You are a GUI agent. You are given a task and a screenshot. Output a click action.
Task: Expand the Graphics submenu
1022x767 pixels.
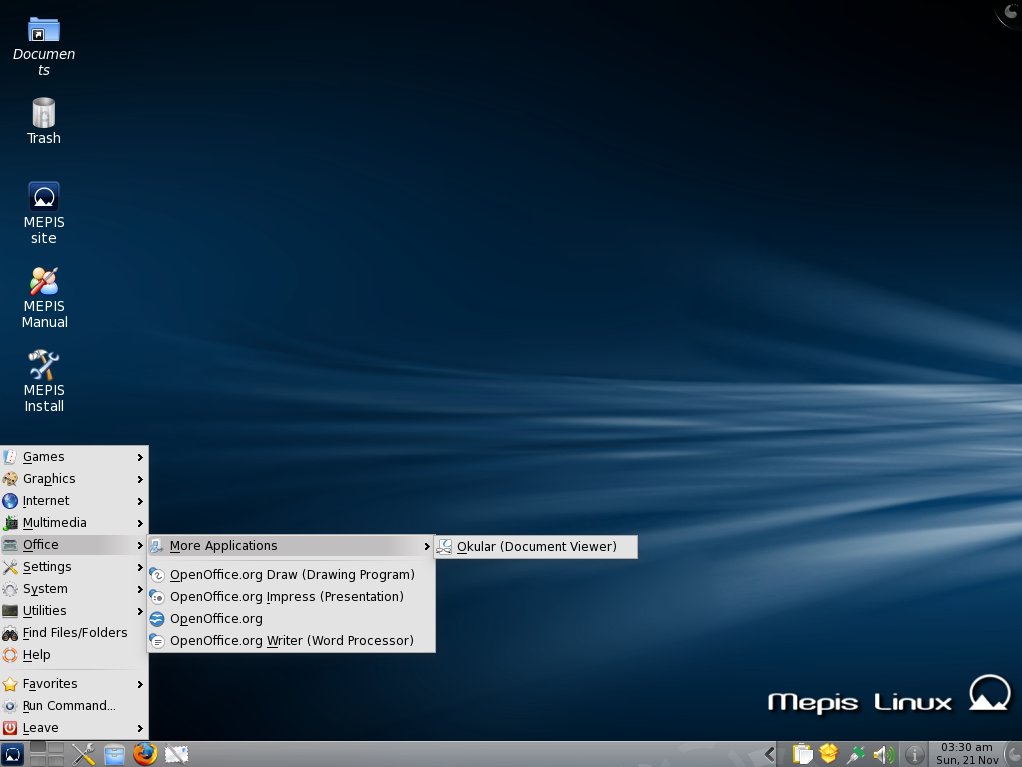(74, 479)
